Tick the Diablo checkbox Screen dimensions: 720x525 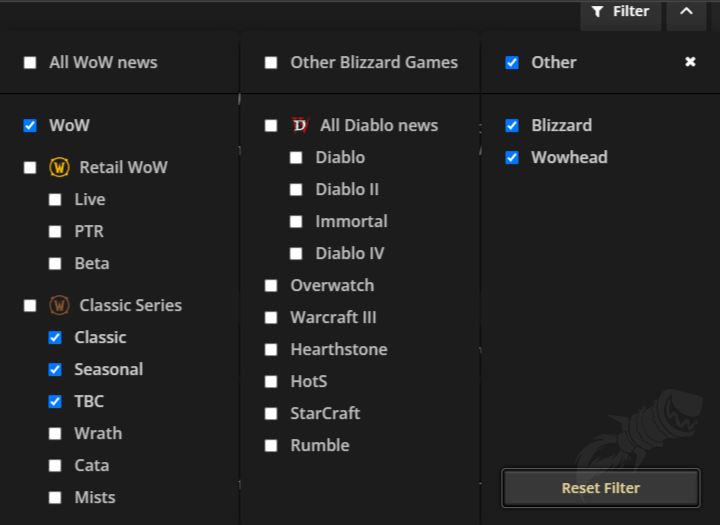(296, 158)
